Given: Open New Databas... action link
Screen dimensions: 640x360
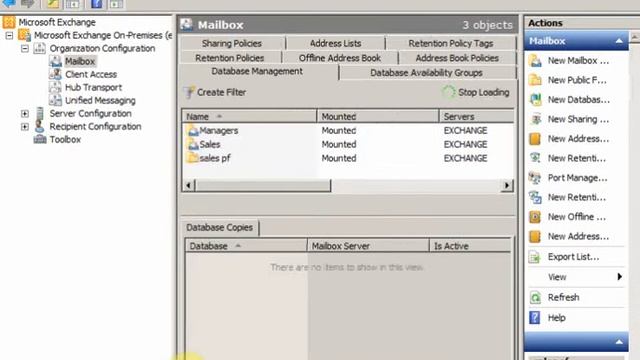Looking at the screenshot, I should (578, 100).
